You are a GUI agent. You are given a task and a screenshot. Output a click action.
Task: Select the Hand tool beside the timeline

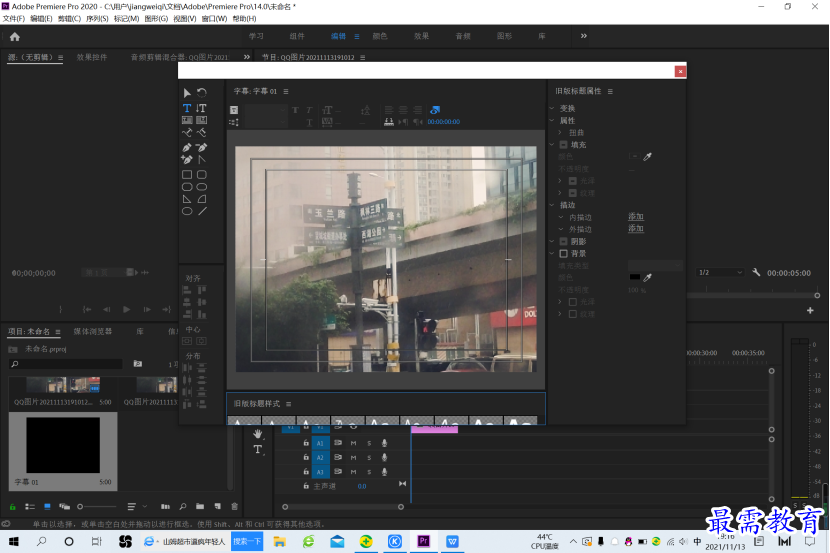pos(258,434)
